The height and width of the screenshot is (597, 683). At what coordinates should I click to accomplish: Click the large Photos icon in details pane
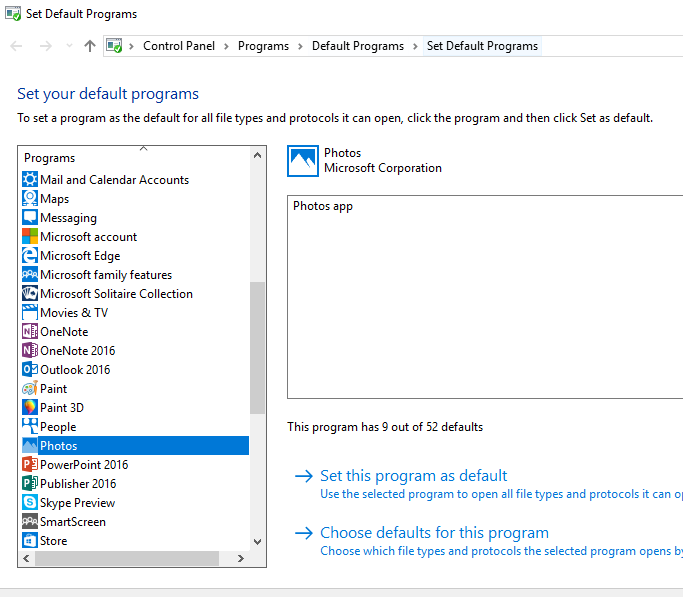pos(303,161)
